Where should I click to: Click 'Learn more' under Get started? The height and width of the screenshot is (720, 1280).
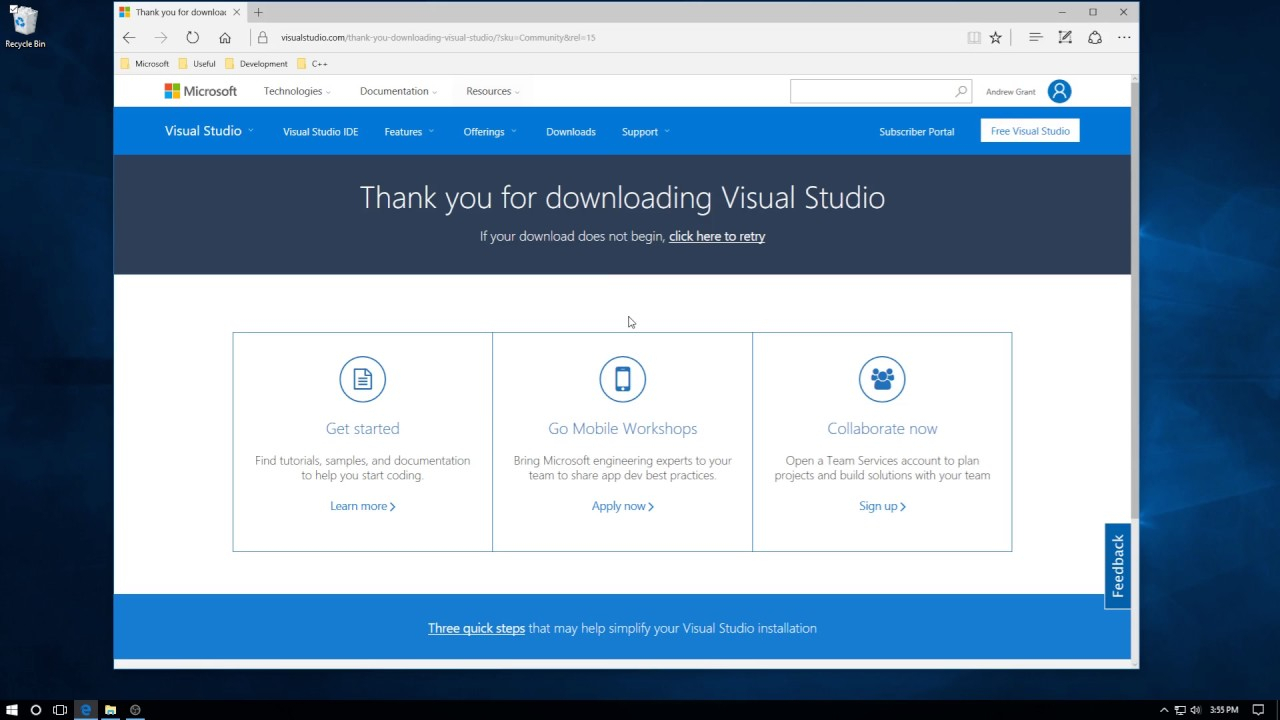362,506
